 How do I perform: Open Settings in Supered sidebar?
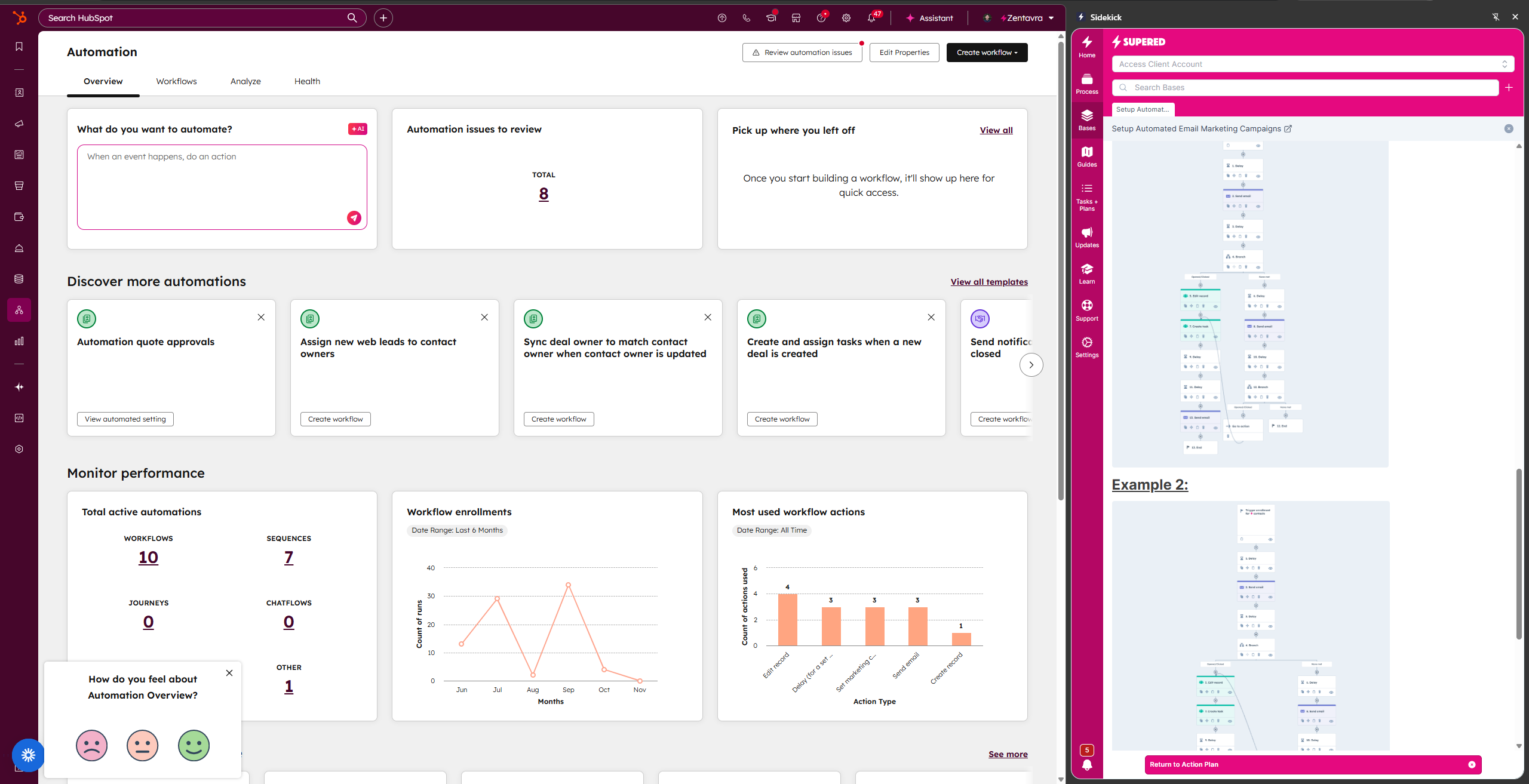pos(1087,347)
